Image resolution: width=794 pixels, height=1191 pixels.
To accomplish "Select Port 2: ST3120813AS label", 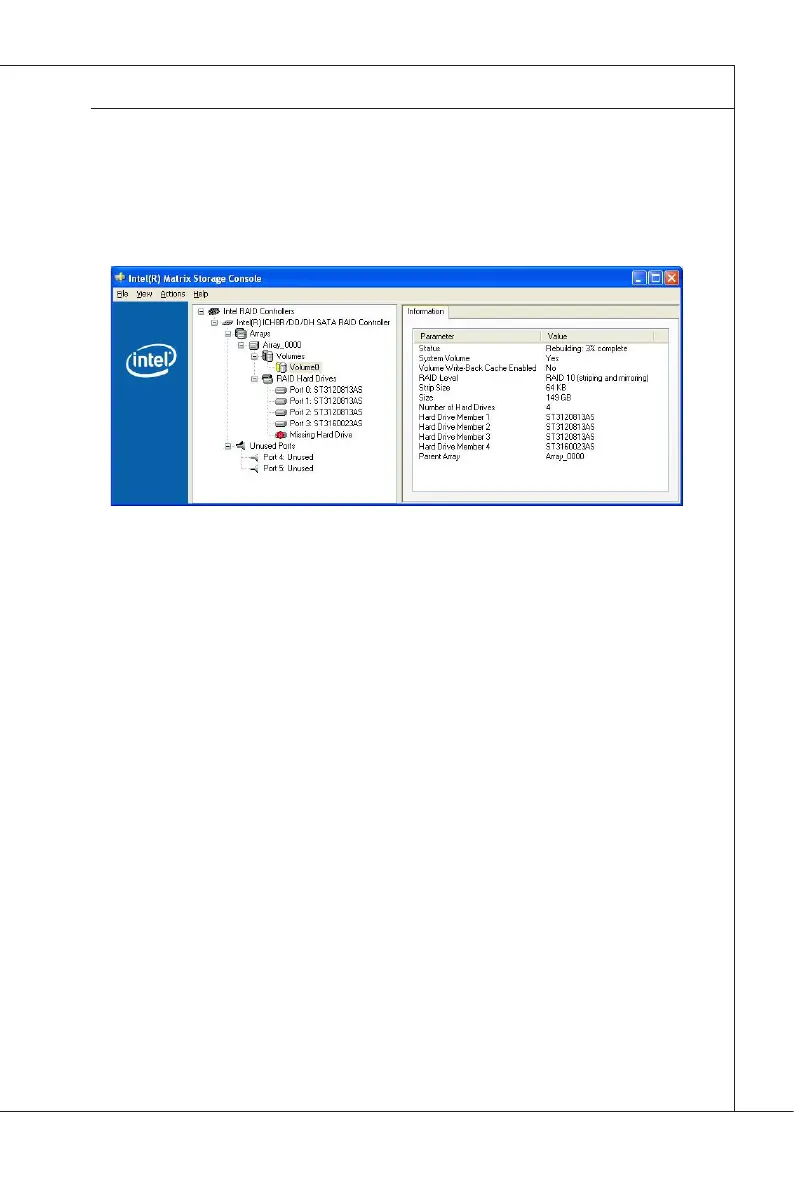I will (x=326, y=412).
